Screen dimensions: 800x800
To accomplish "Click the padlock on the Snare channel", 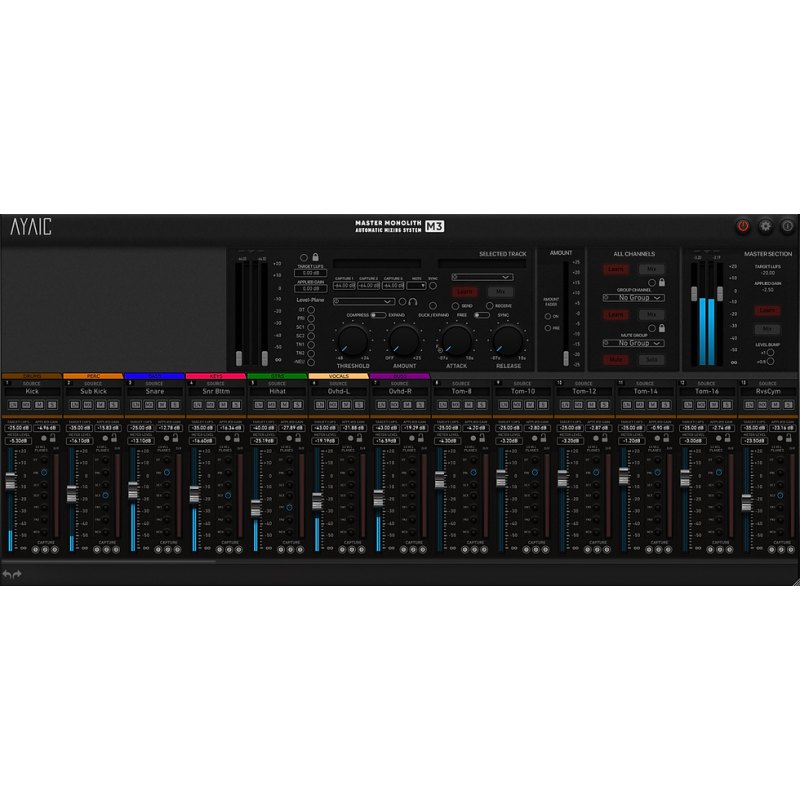I will coord(175,438).
